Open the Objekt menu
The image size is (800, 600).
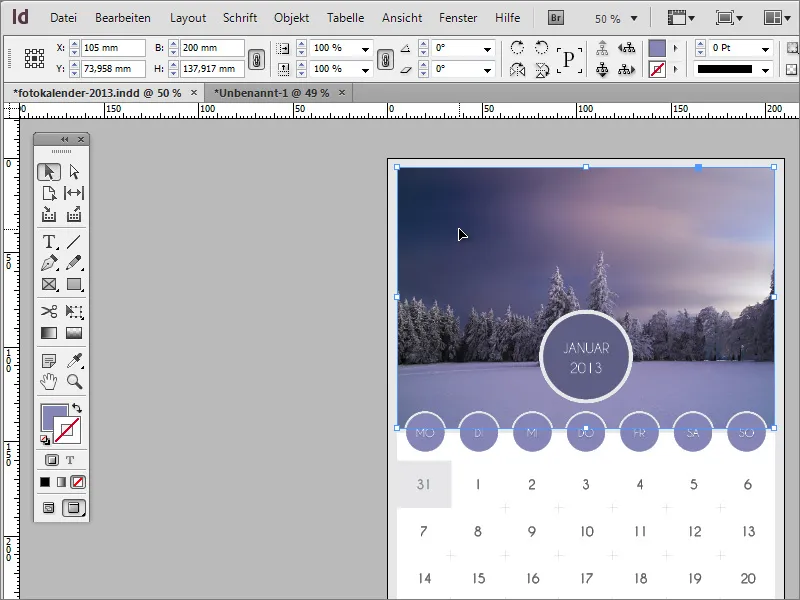coord(291,18)
